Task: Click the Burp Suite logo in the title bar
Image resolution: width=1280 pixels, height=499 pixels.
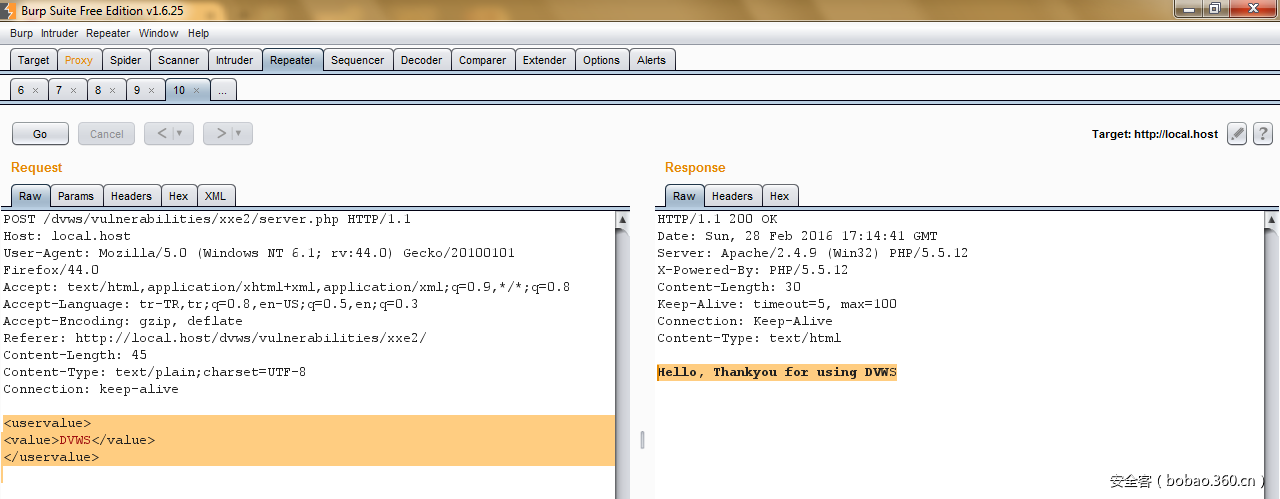Action: tap(10, 8)
